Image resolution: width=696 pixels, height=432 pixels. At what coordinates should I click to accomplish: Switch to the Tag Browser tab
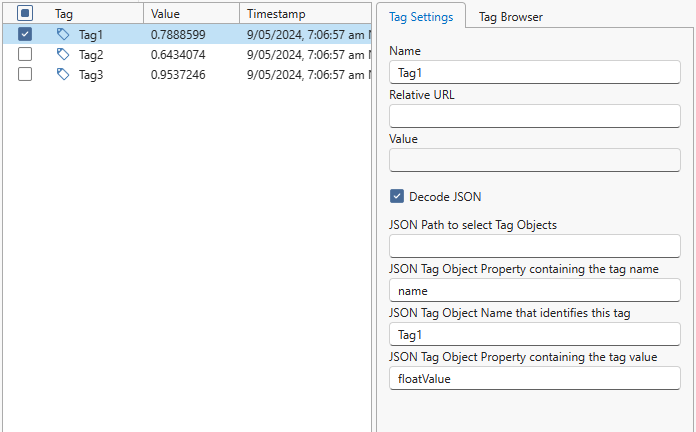510,17
